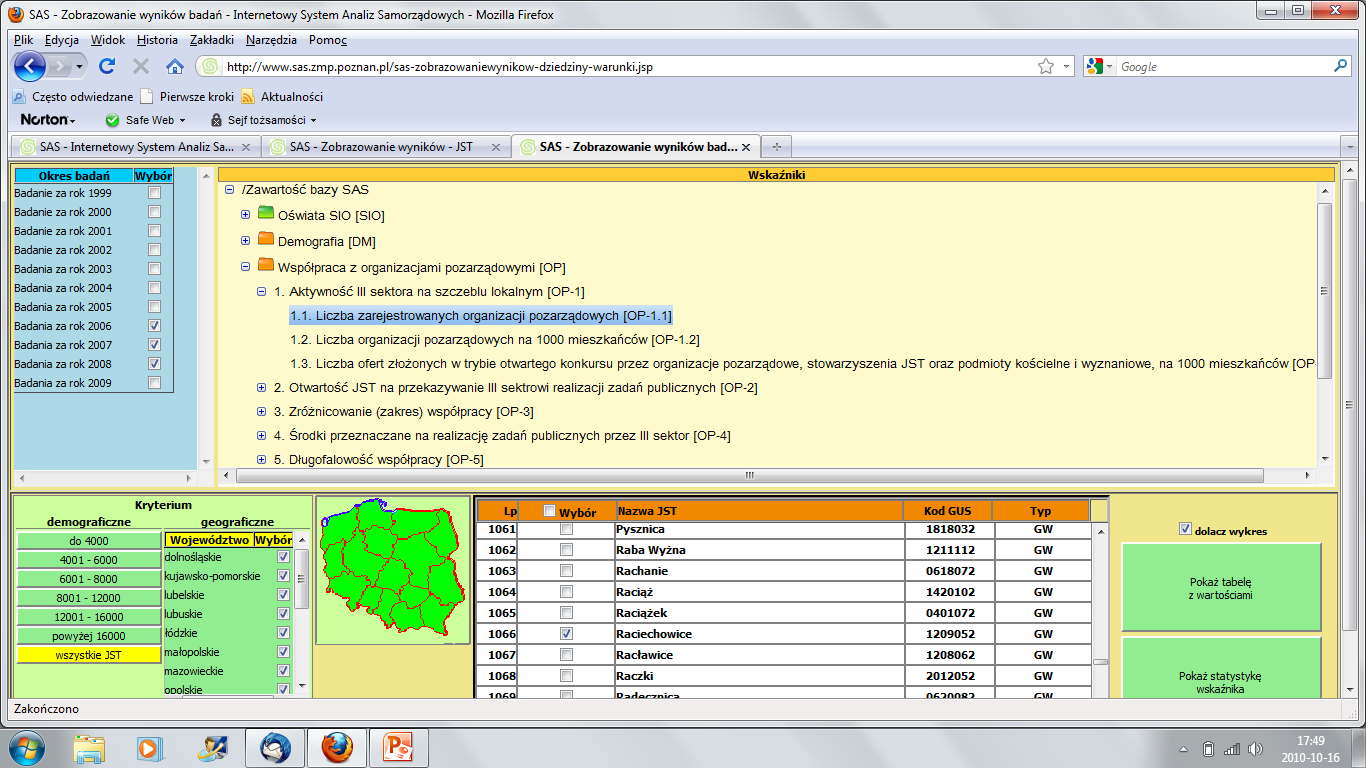Click the Thunderbird icon in the taskbar
1366x768 pixels.
[x=275, y=747]
